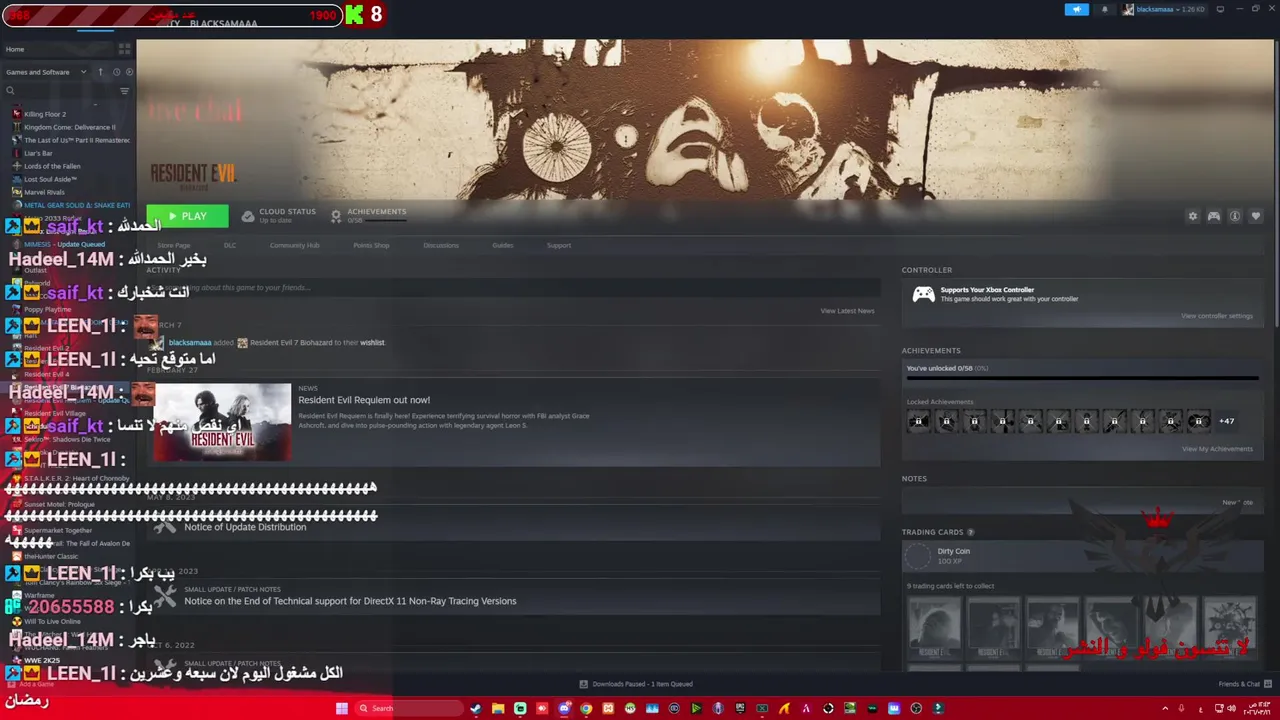The width and height of the screenshot is (1280, 720).
Task: Click the Cloud Status icon
Action: (x=248, y=216)
